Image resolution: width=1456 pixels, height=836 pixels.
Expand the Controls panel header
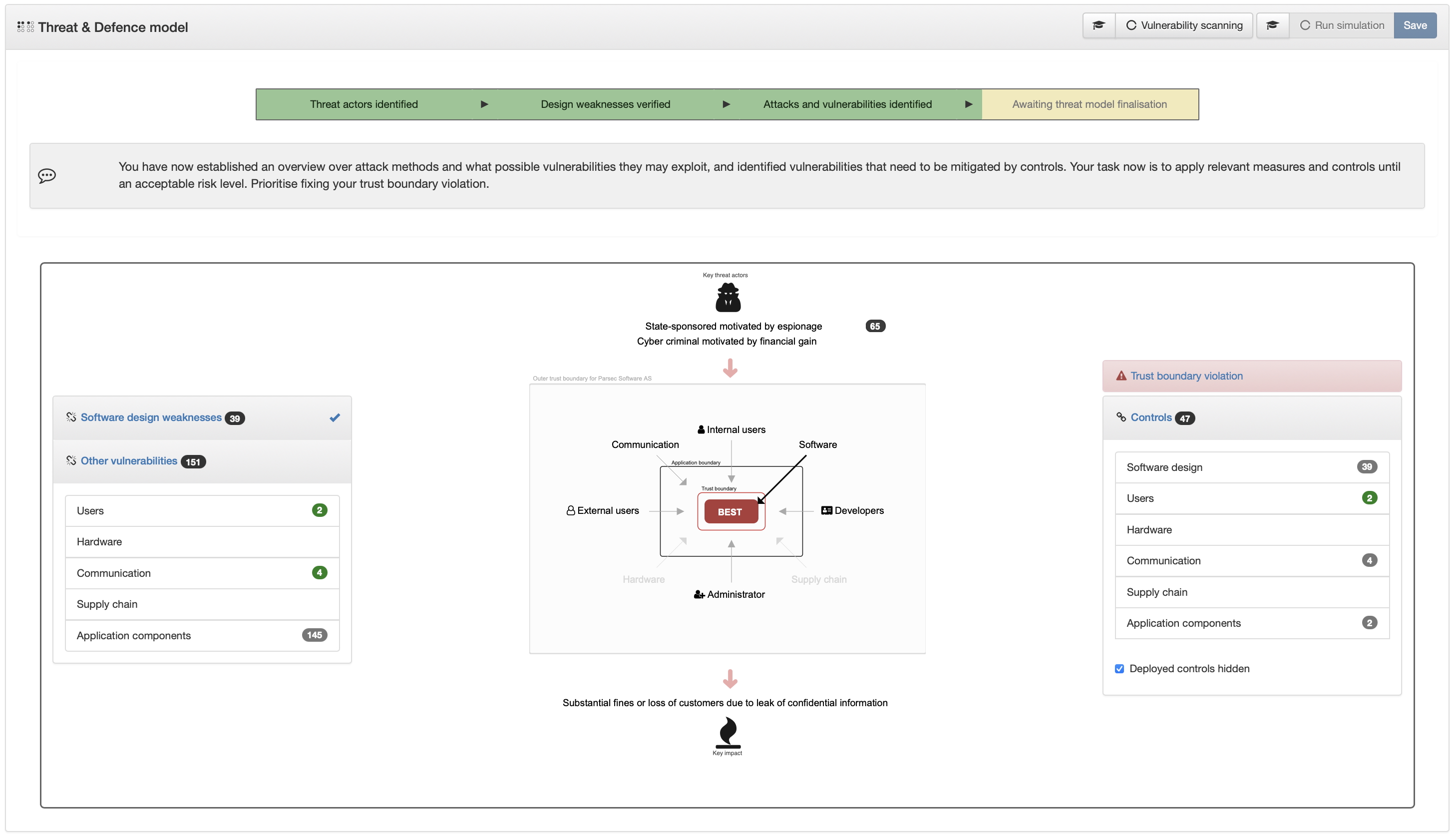(1151, 418)
